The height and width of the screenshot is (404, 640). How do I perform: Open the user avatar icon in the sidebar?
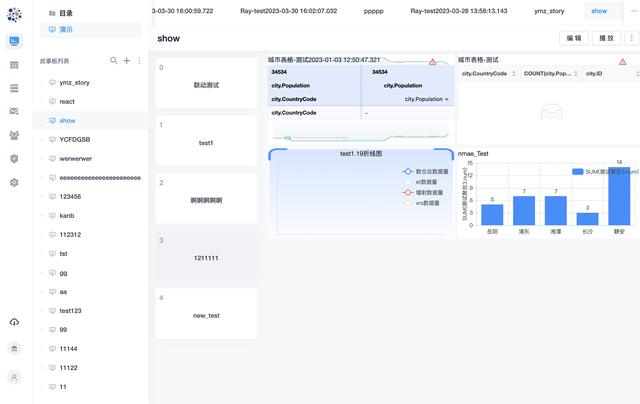(14, 377)
